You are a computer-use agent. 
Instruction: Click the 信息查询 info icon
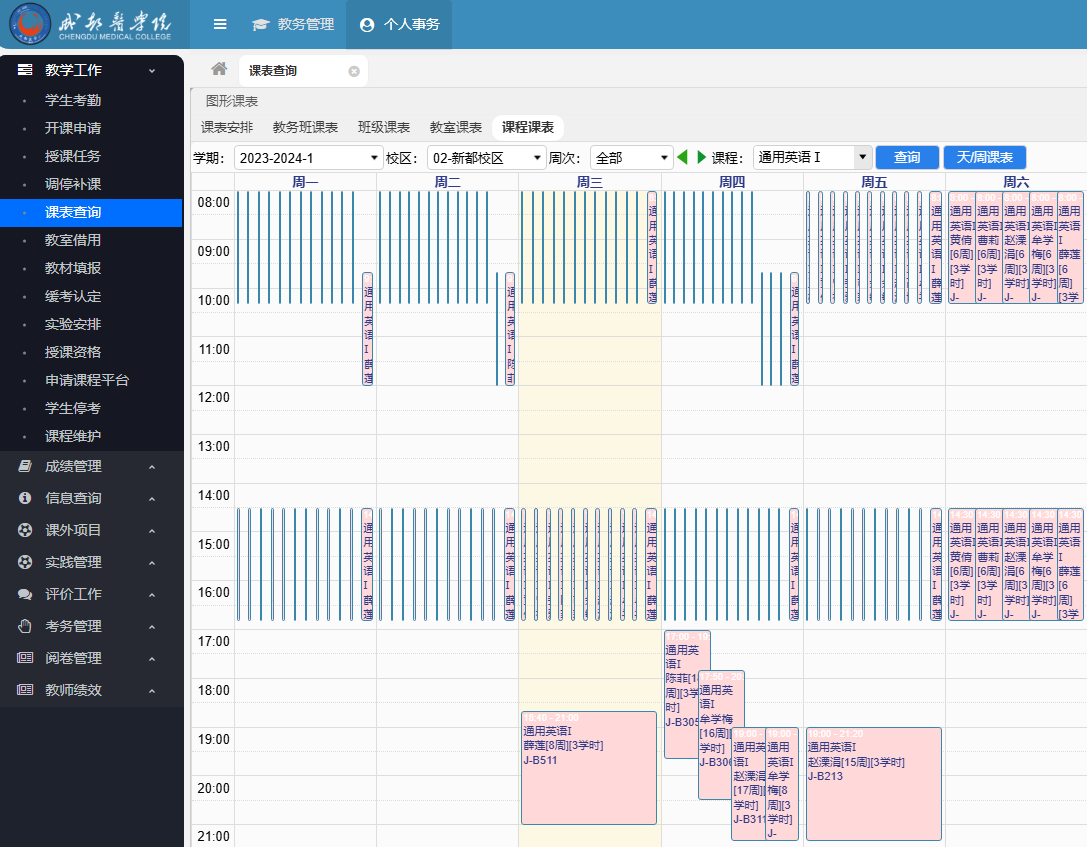[x=25, y=498]
